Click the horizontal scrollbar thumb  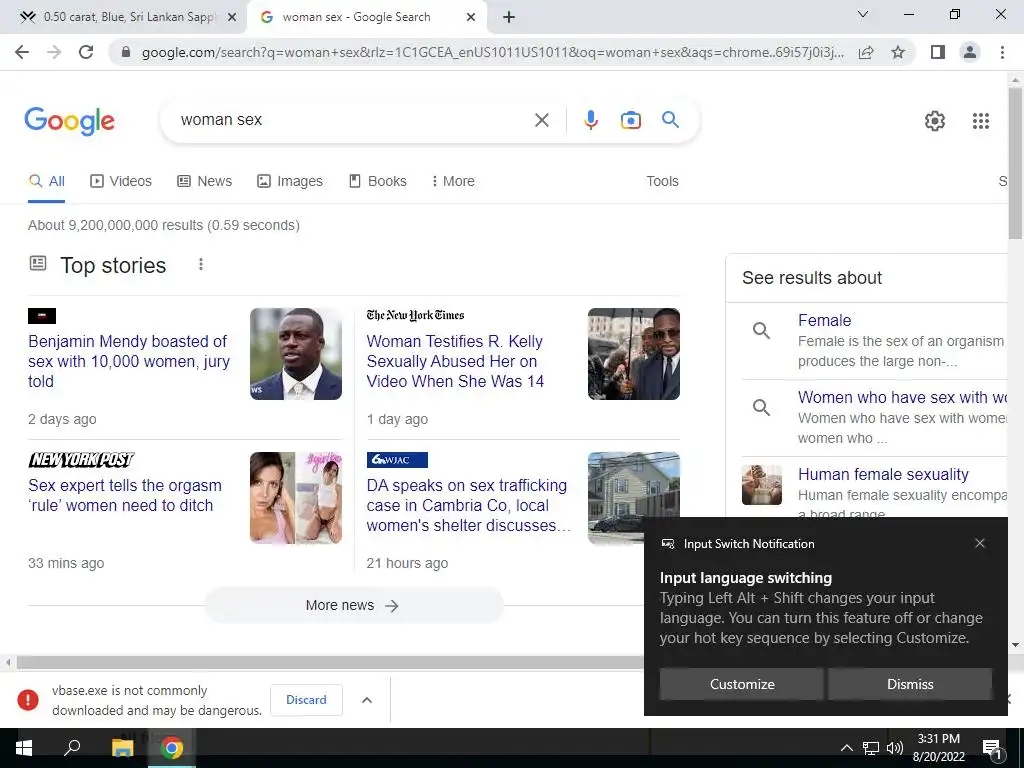coord(330,663)
